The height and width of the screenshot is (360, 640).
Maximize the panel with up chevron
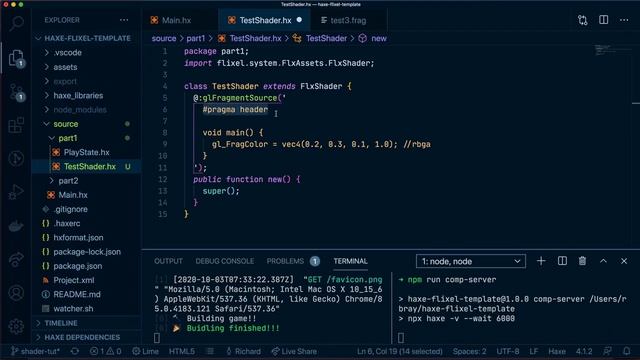pos(603,261)
